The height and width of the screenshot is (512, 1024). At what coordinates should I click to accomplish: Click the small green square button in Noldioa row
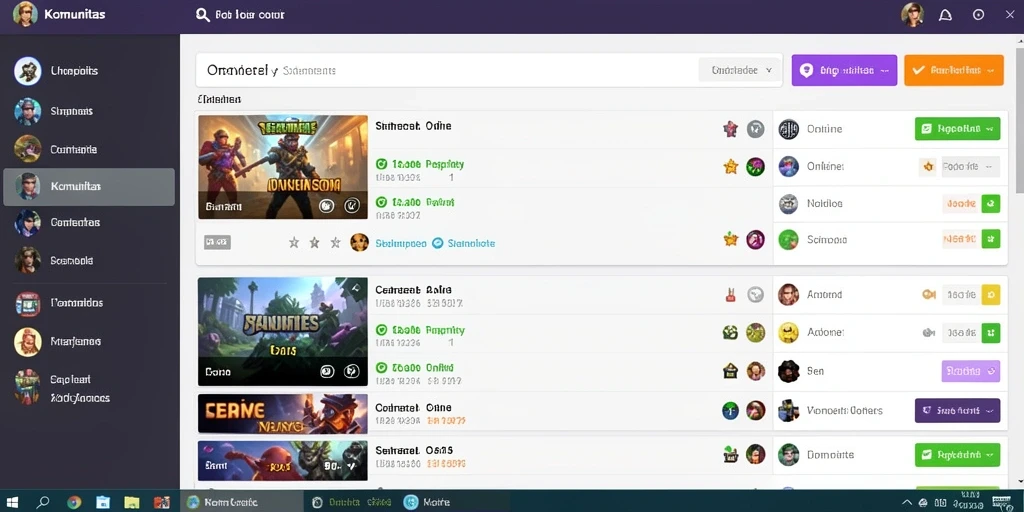pyautogui.click(x=991, y=204)
